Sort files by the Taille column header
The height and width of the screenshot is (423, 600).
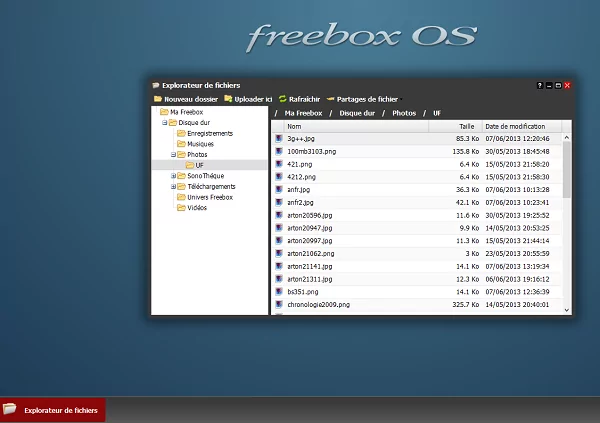pos(466,127)
